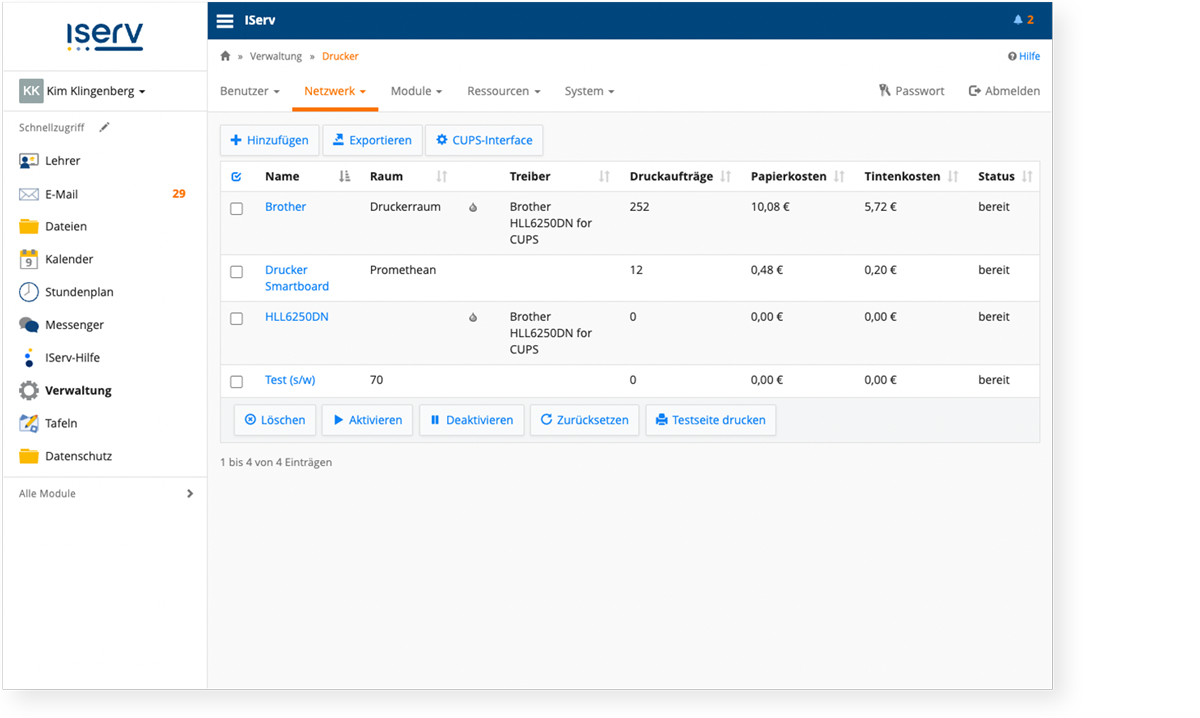The width and height of the screenshot is (1200, 718).
Task: Click Abmelden to log out
Action: click(x=1004, y=91)
